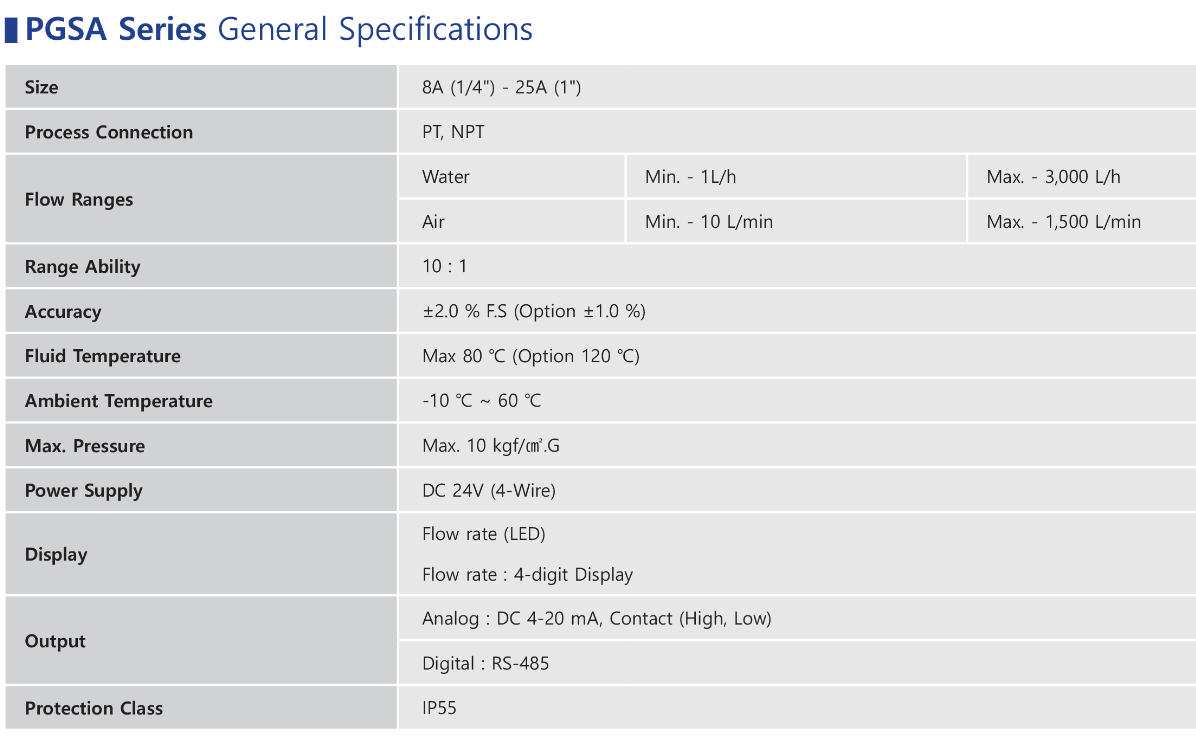
Task: Select the Size row label
Action: tap(41, 87)
